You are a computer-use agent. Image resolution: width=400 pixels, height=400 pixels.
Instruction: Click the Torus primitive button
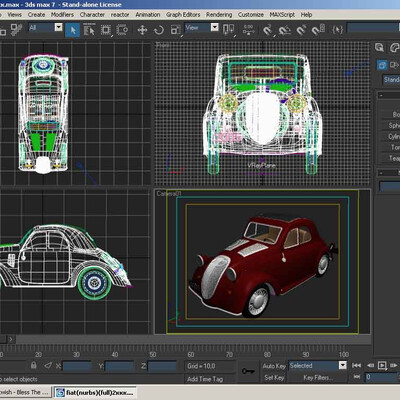coord(390,147)
